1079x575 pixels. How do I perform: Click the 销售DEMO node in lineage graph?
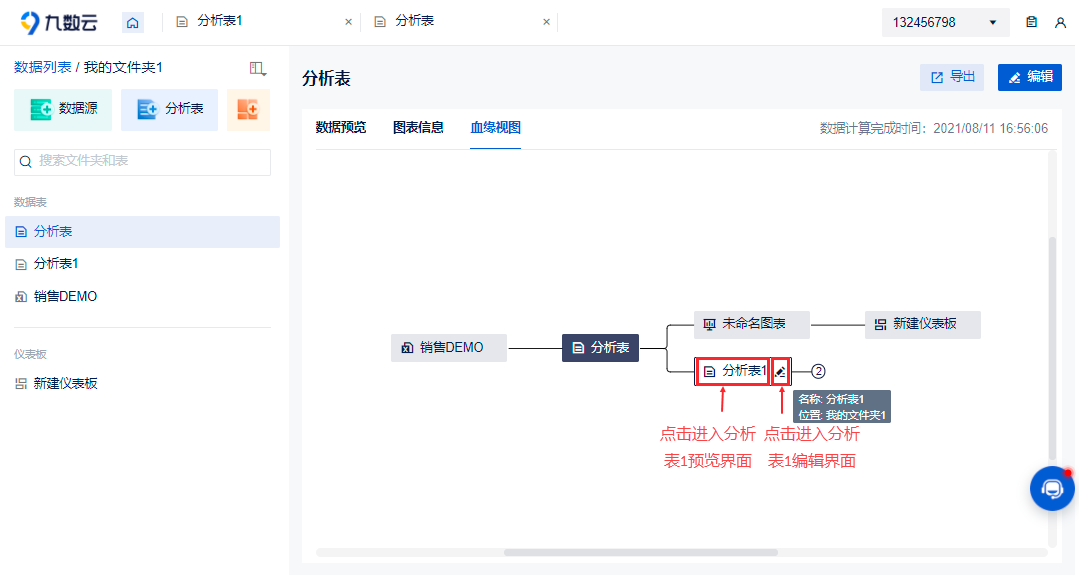(x=449, y=347)
